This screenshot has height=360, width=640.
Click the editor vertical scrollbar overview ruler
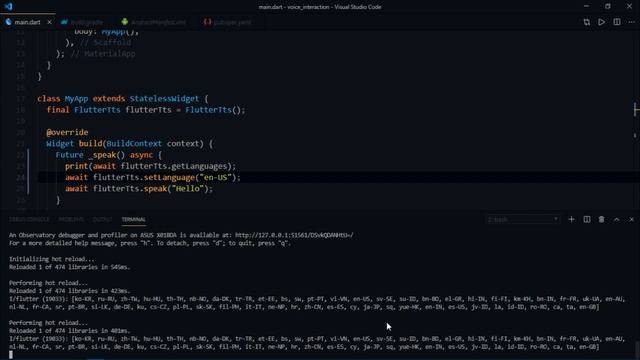pos(636,120)
